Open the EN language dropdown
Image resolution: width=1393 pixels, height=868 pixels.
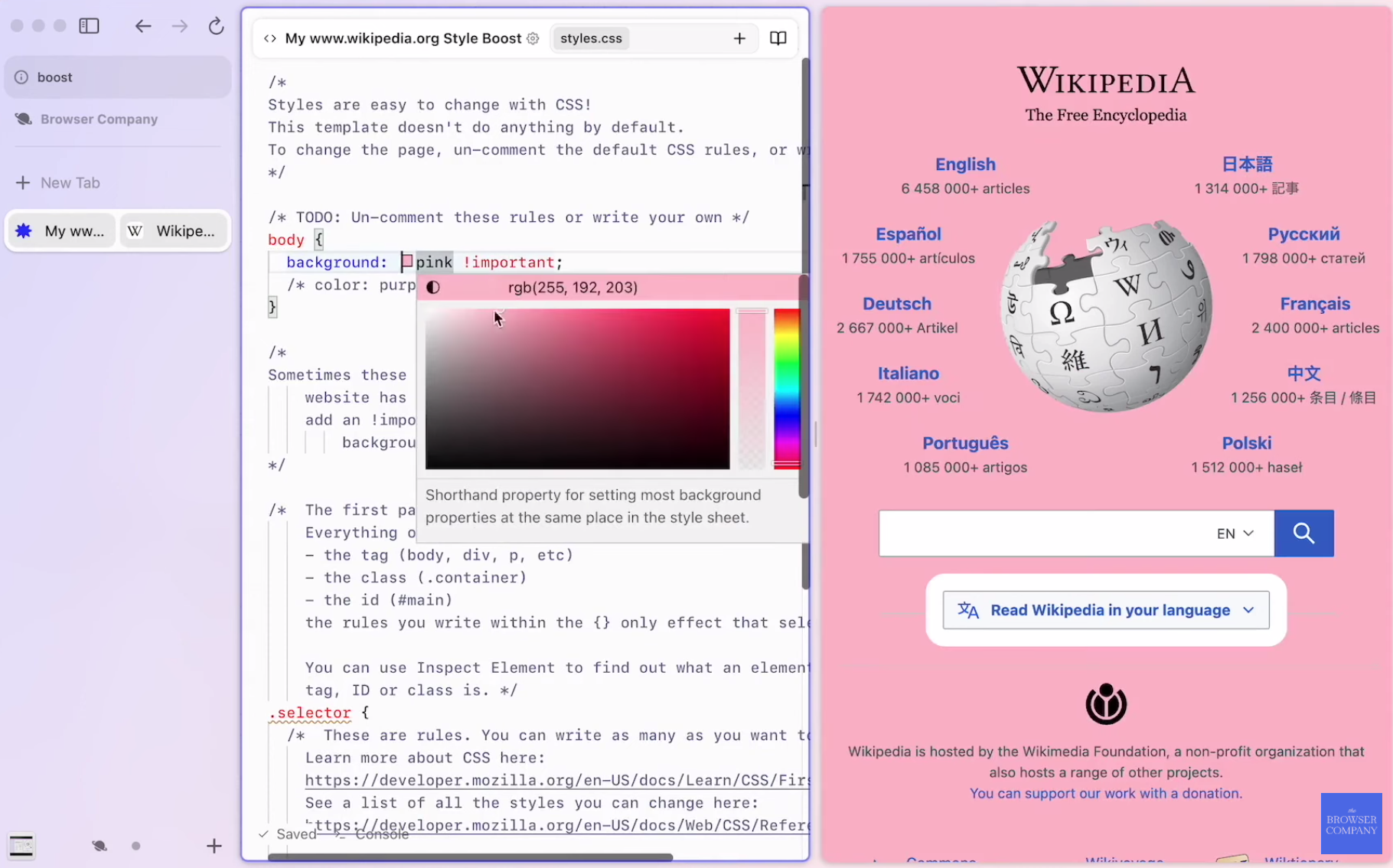[x=1235, y=534]
